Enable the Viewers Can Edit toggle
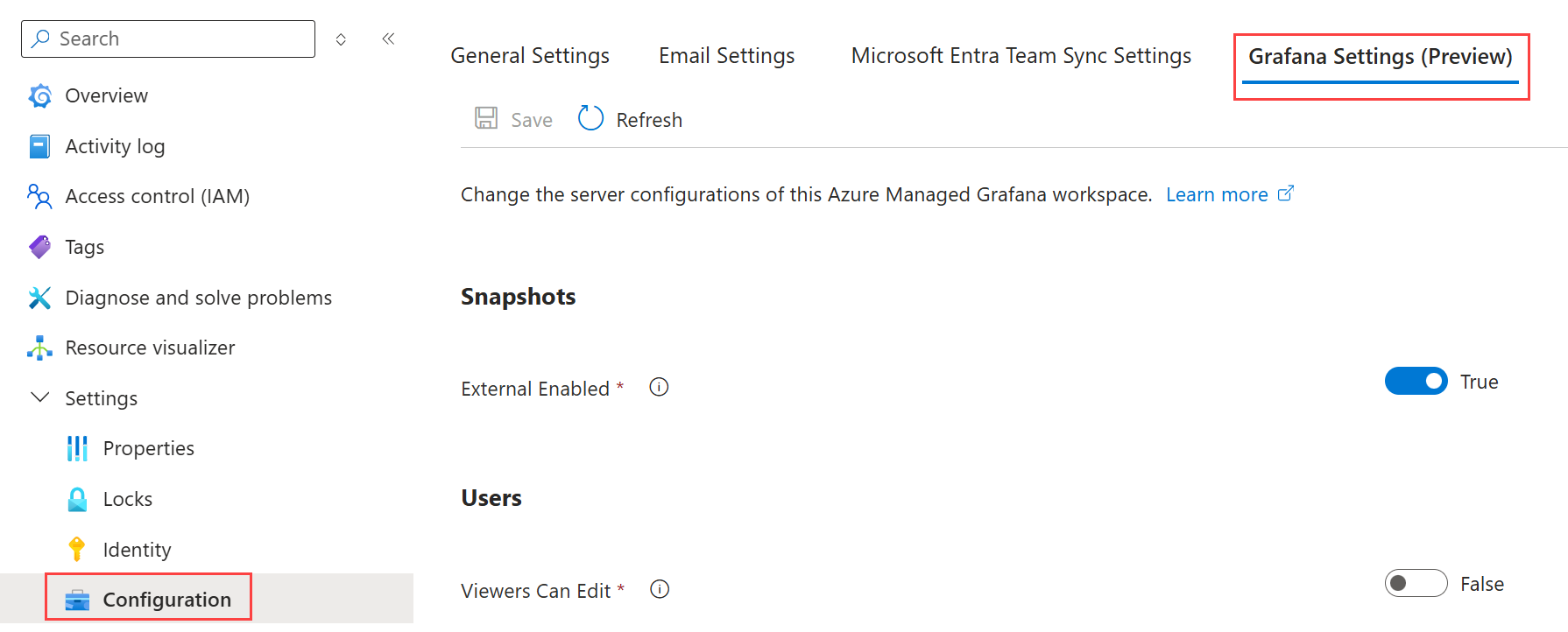This screenshot has height=632, width=1568. (x=1416, y=583)
